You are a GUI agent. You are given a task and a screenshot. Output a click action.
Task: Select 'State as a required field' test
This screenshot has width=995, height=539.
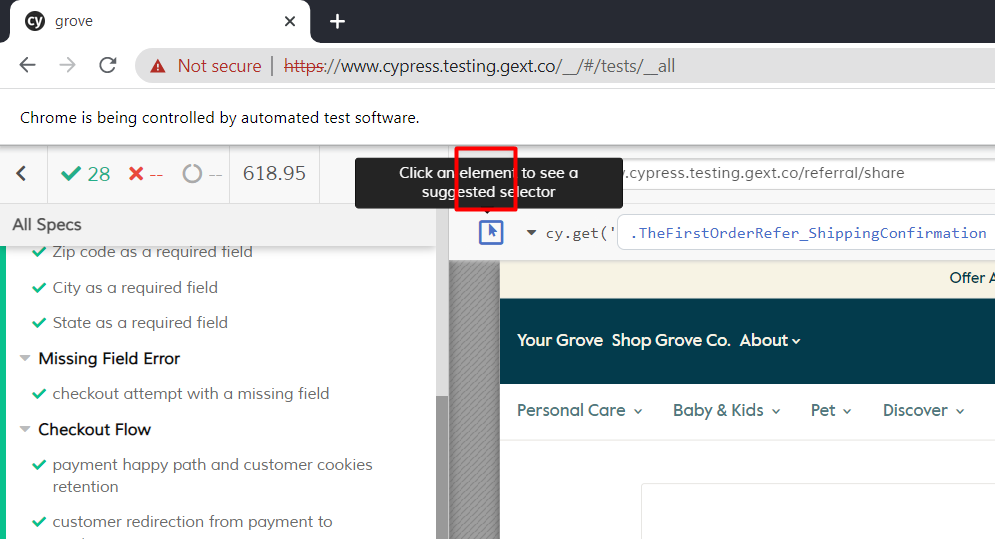coord(140,323)
